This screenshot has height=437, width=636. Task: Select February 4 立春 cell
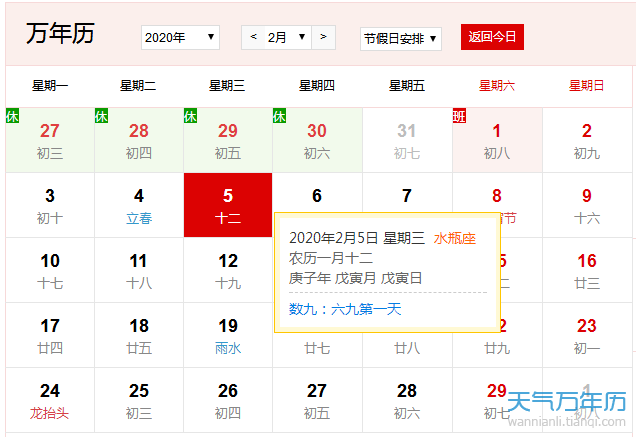point(139,205)
